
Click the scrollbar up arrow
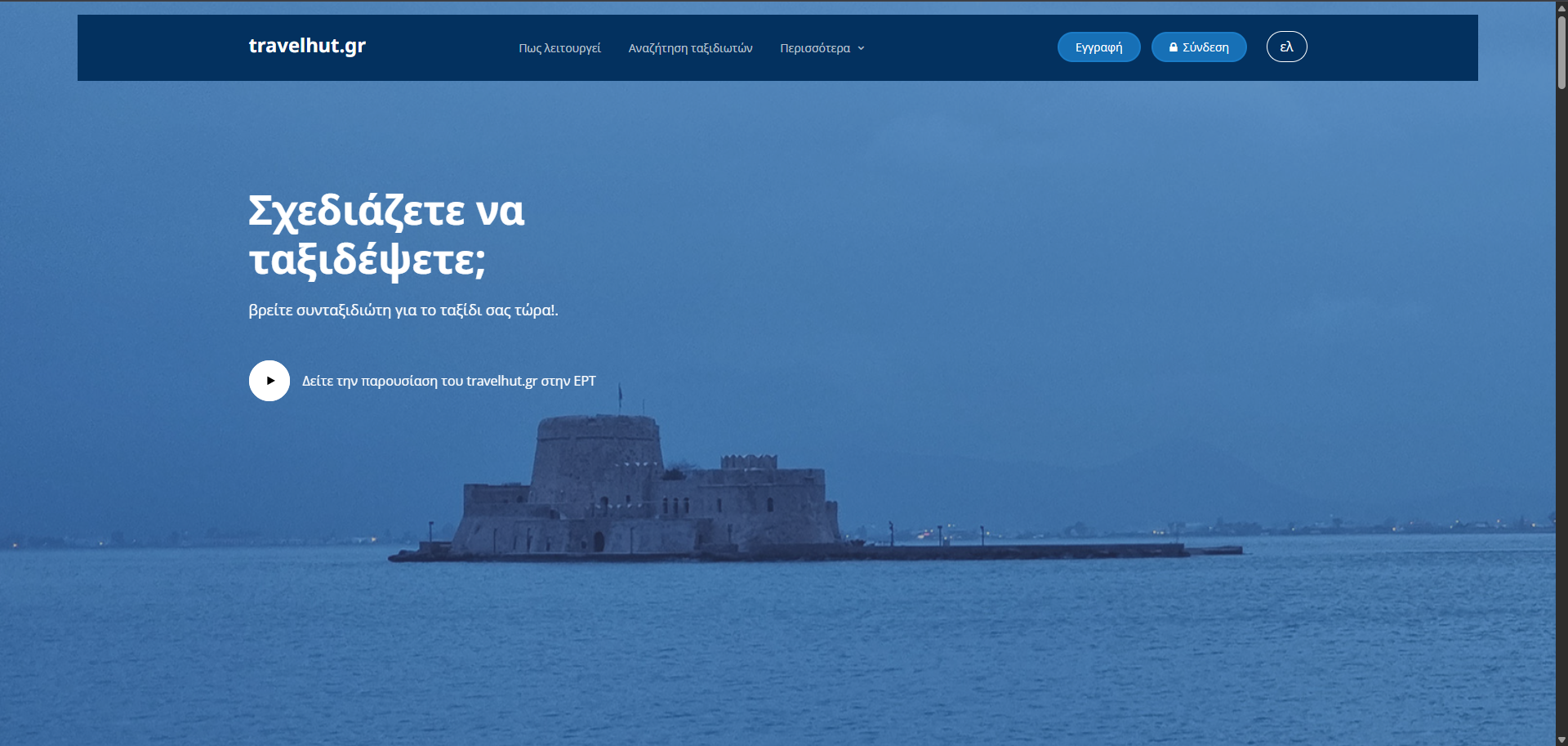(x=1561, y=7)
